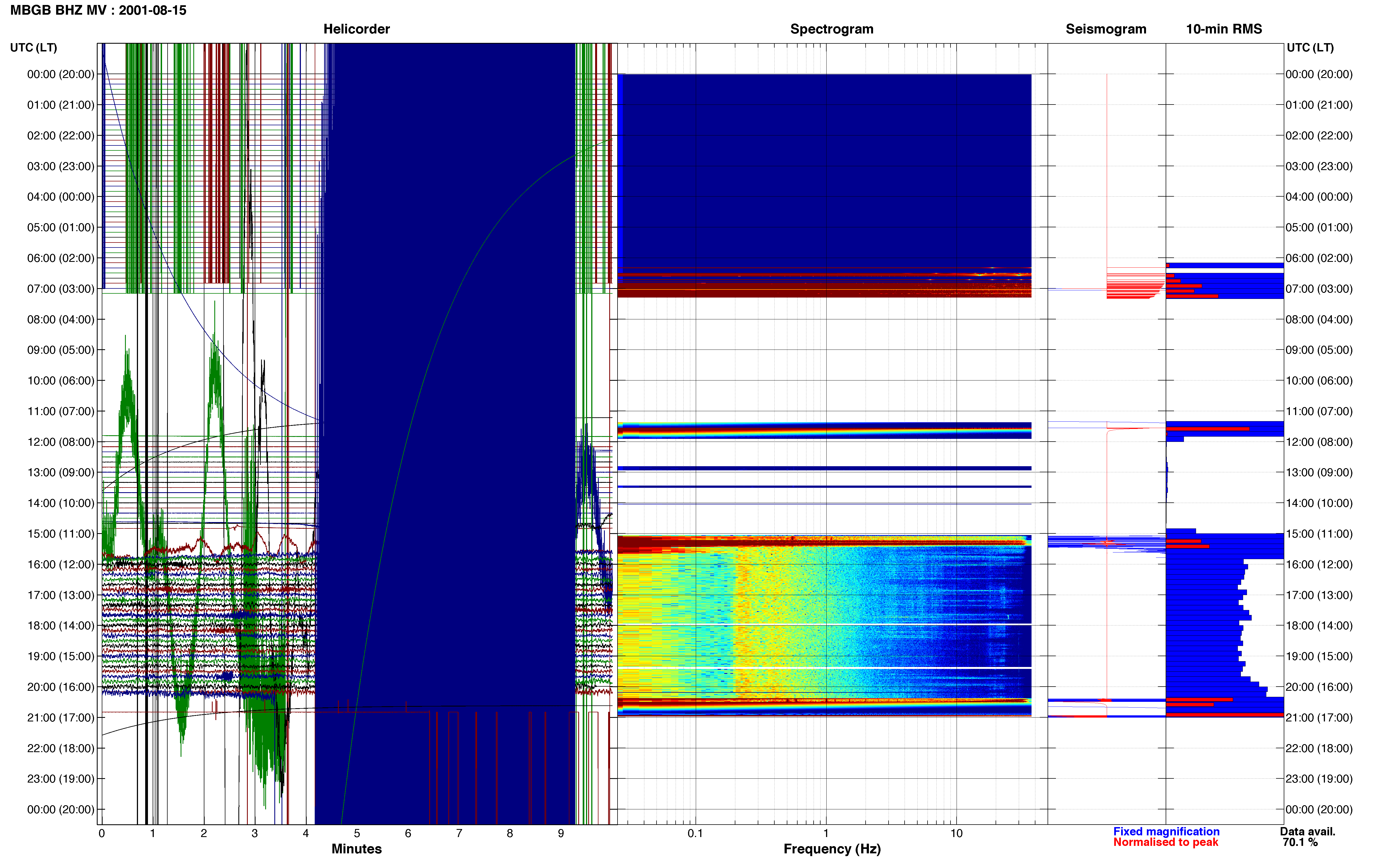The image size is (1388, 868).
Task: Click right-axis time label 12:00 (08:00)
Action: (1319, 442)
